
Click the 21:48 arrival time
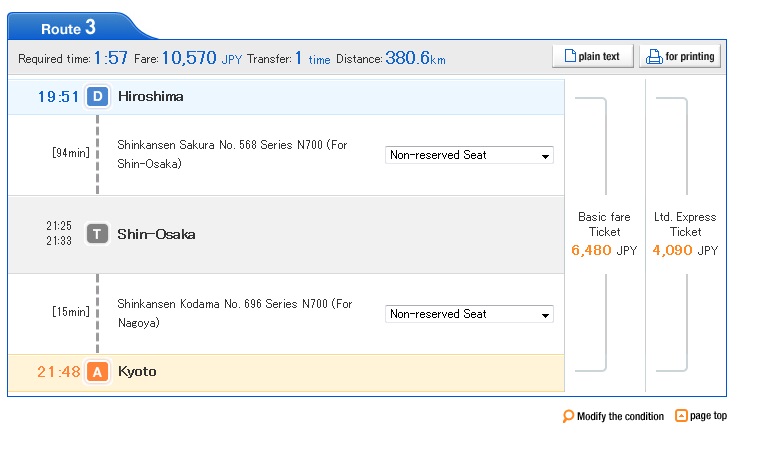click(x=58, y=372)
